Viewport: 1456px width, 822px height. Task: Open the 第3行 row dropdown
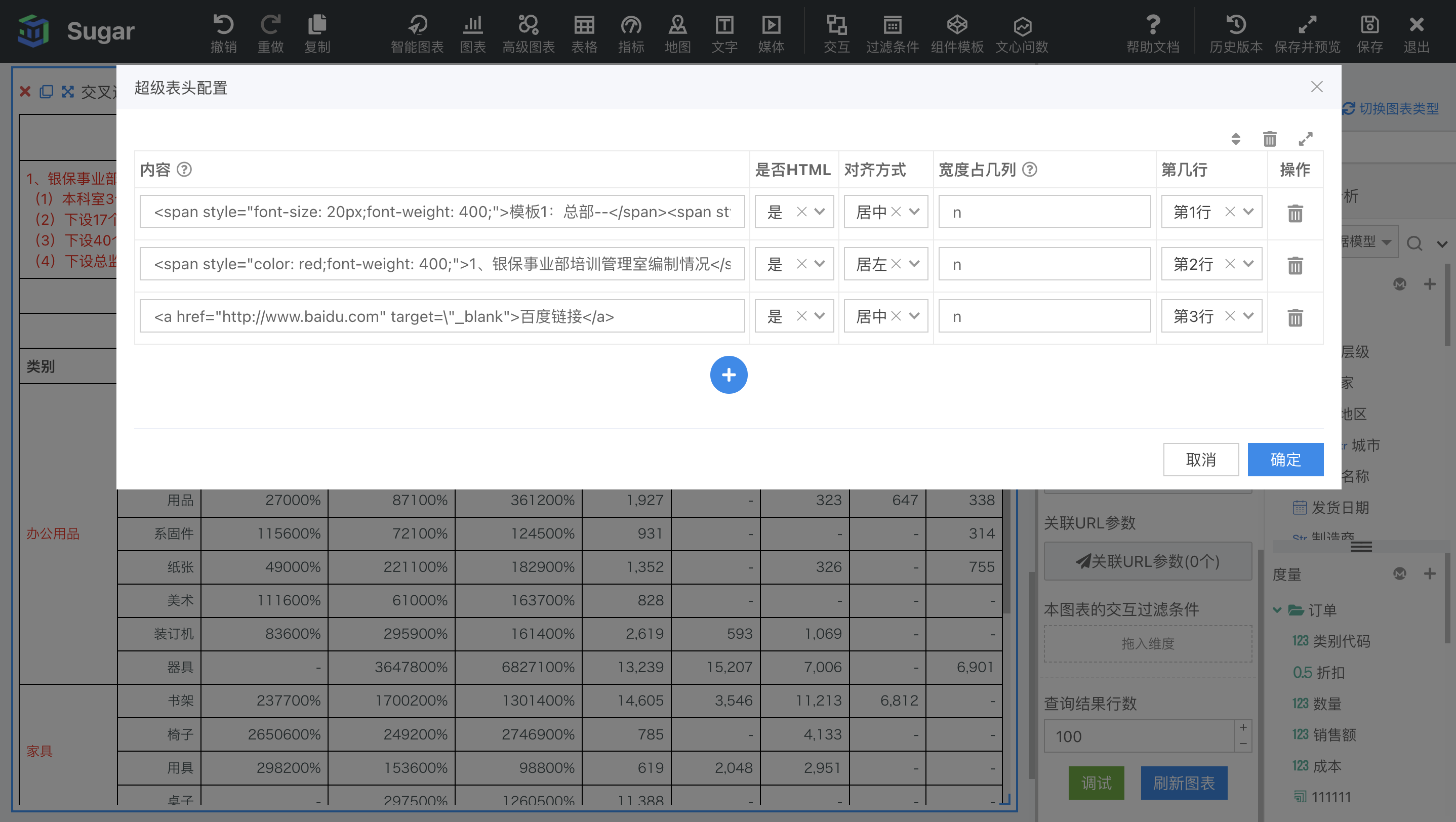(x=1248, y=316)
